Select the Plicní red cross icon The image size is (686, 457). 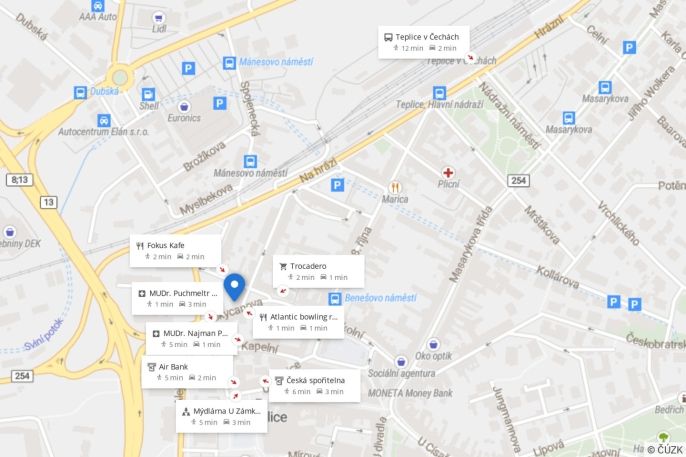(x=448, y=173)
